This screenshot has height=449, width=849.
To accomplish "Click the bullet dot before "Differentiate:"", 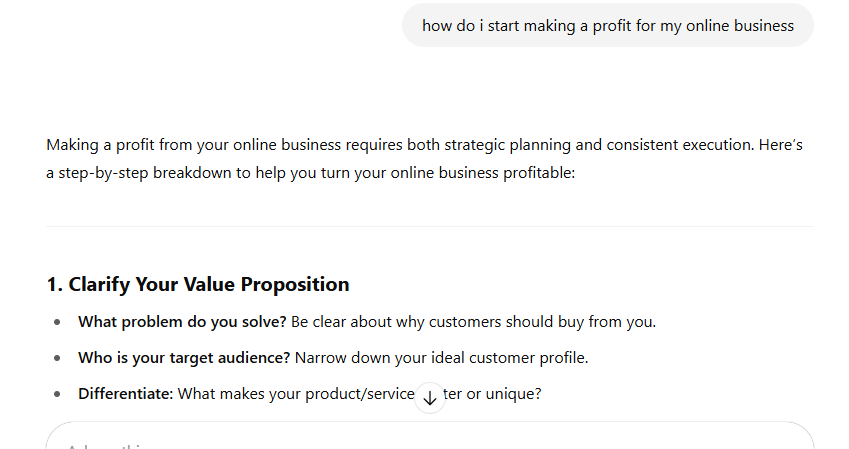I will point(57,394).
